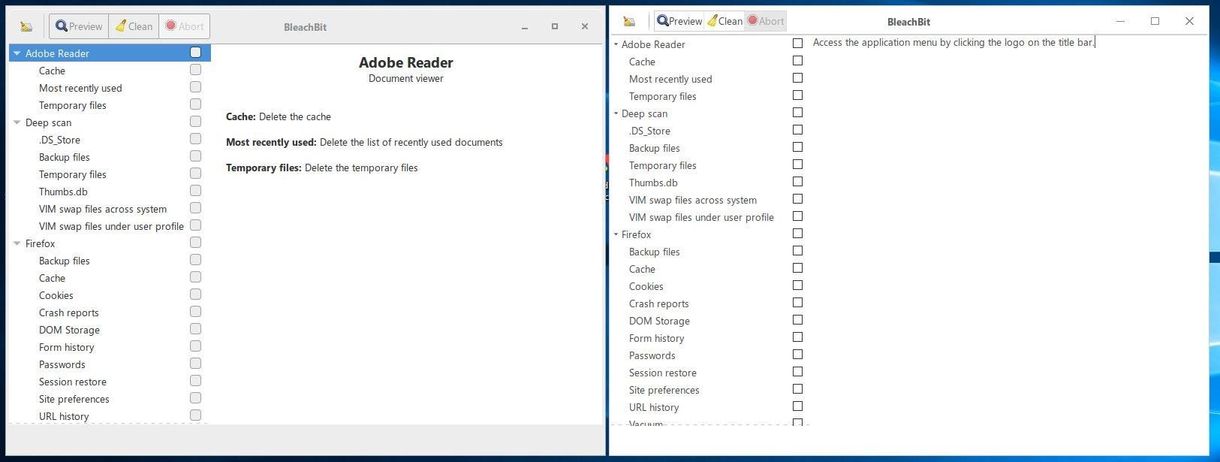Select VIM swap files under user profile, left window

pyautogui.click(x=111, y=226)
